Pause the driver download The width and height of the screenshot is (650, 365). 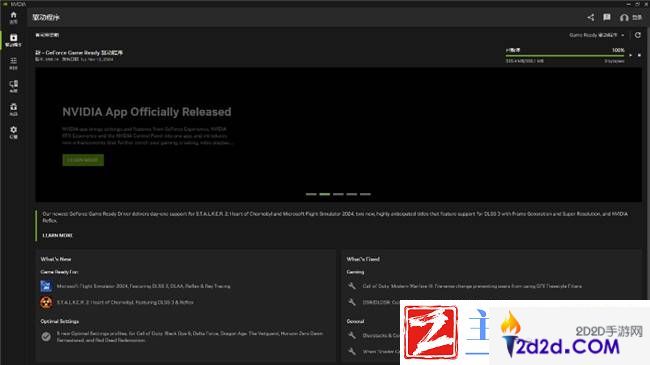point(631,55)
